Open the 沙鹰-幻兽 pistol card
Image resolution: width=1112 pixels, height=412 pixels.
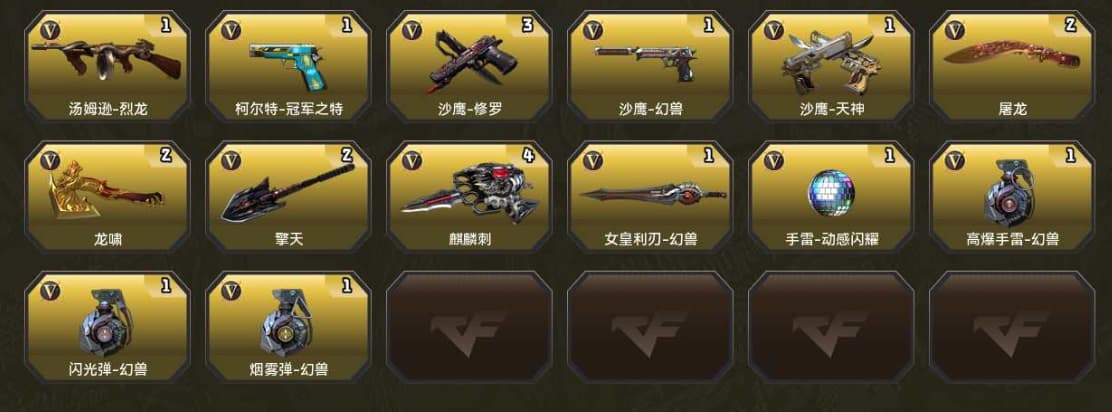[x=650, y=67]
